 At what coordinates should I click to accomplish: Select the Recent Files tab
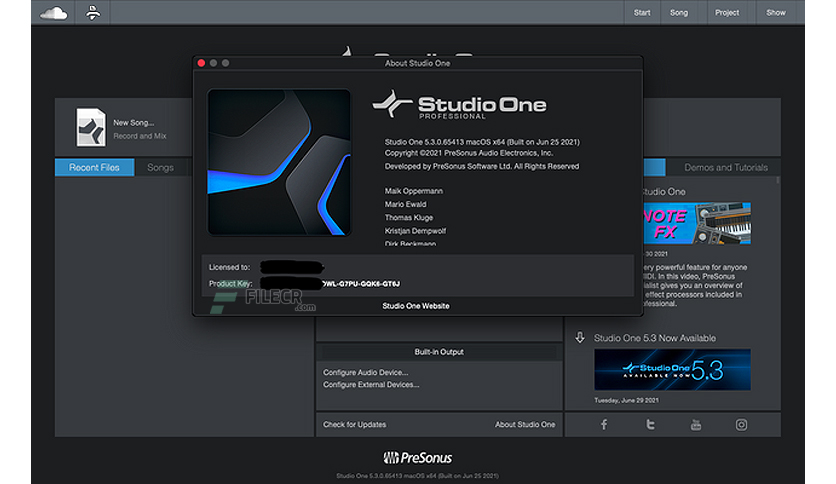tap(94, 167)
